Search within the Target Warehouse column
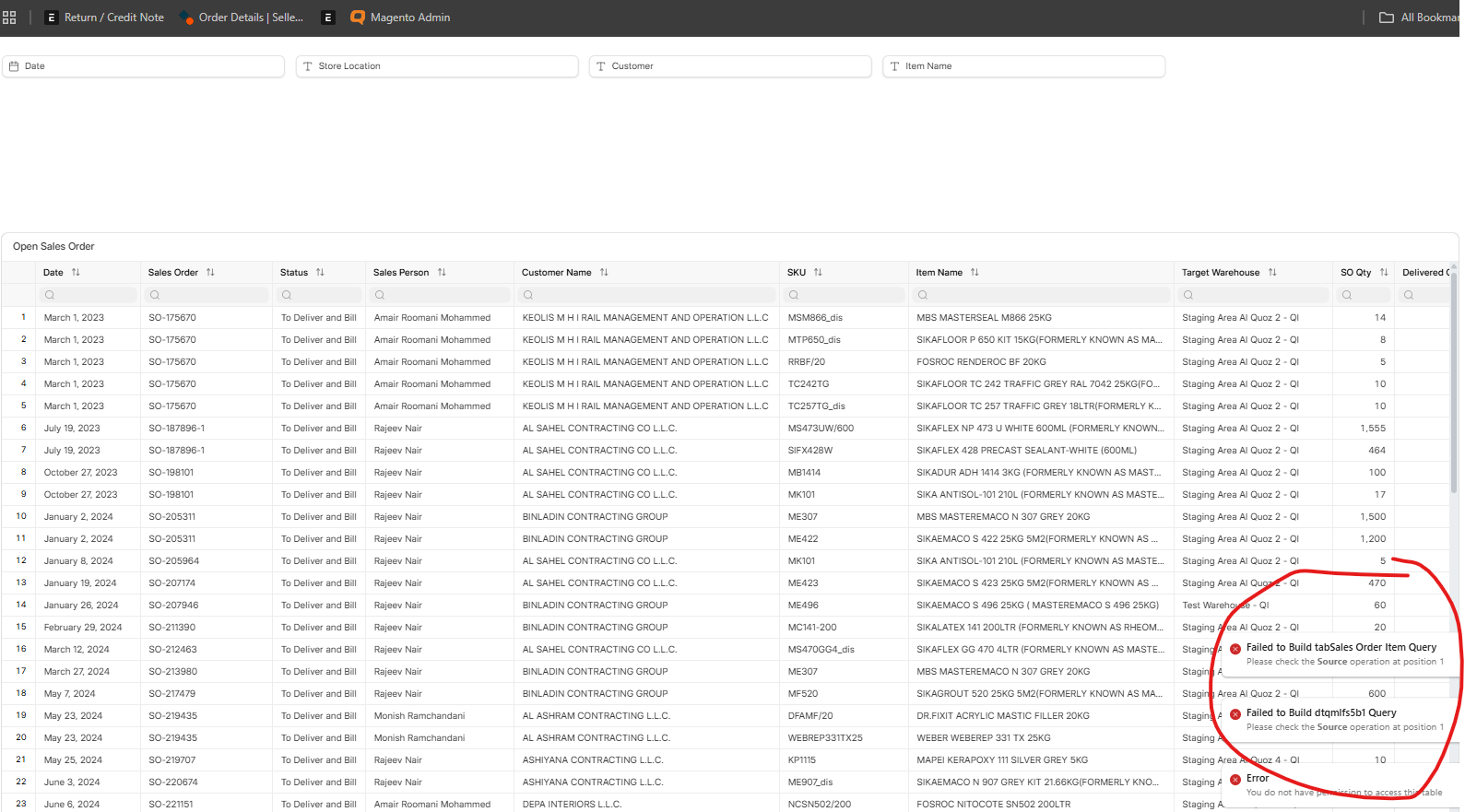1465x812 pixels. [x=1253, y=295]
